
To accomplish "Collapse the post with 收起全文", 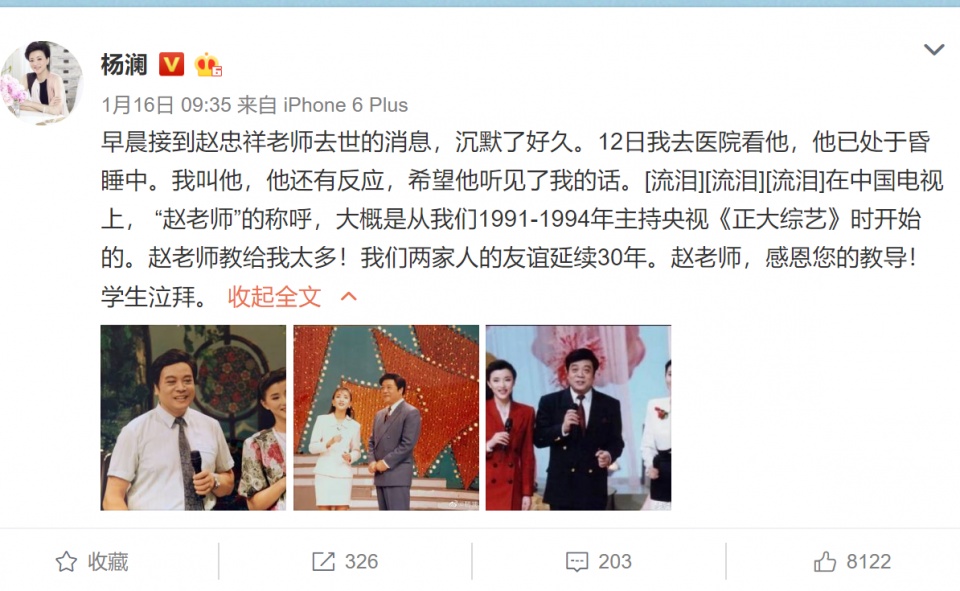I will point(274,297).
